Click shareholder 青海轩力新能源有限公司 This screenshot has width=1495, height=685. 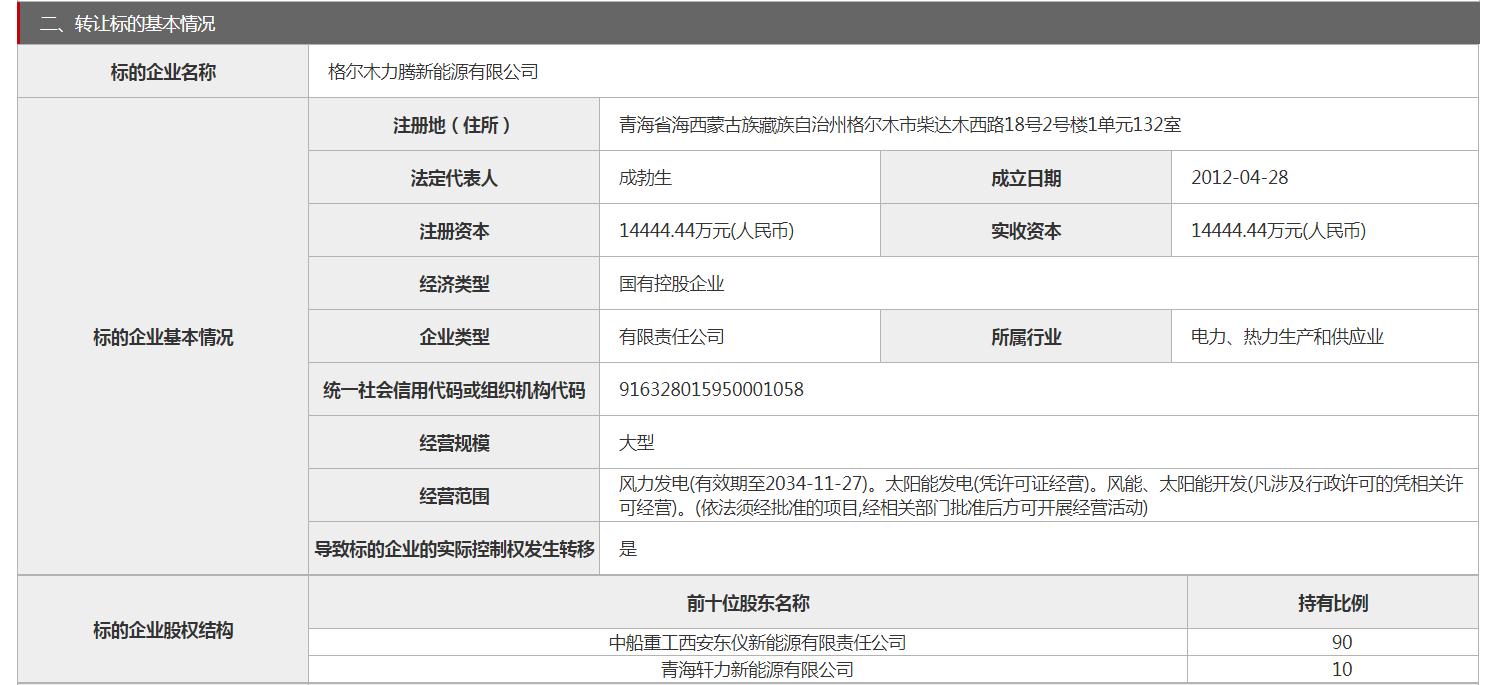(757, 670)
